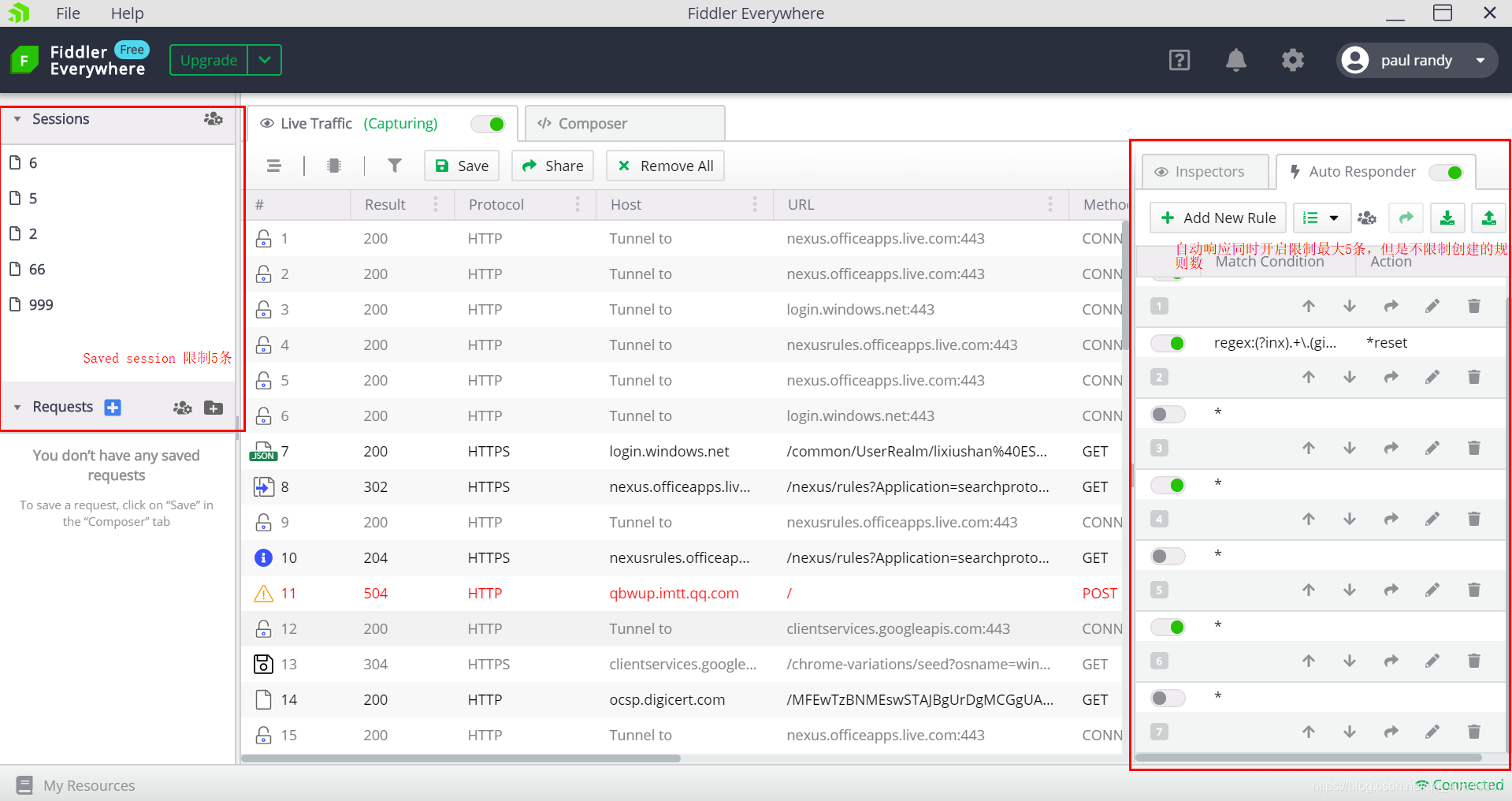Screen dimensions: 1512x801
Task: Collapse the Sessions section
Action: (17, 119)
